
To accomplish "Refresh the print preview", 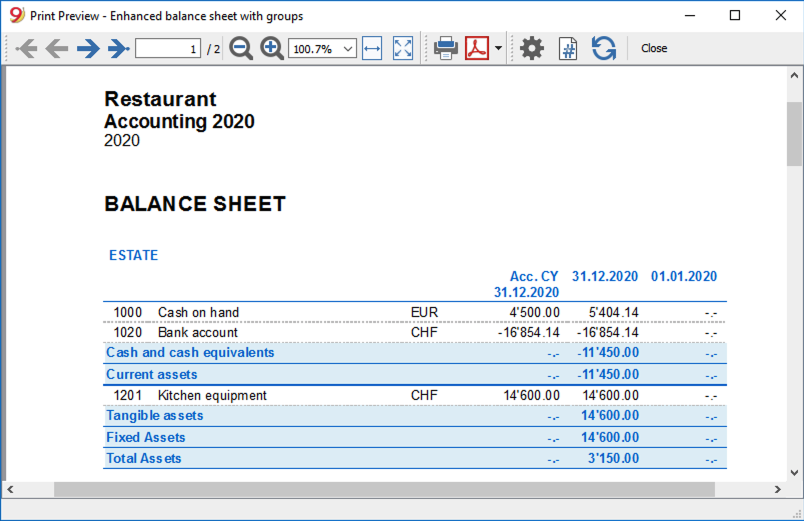I will coord(604,48).
